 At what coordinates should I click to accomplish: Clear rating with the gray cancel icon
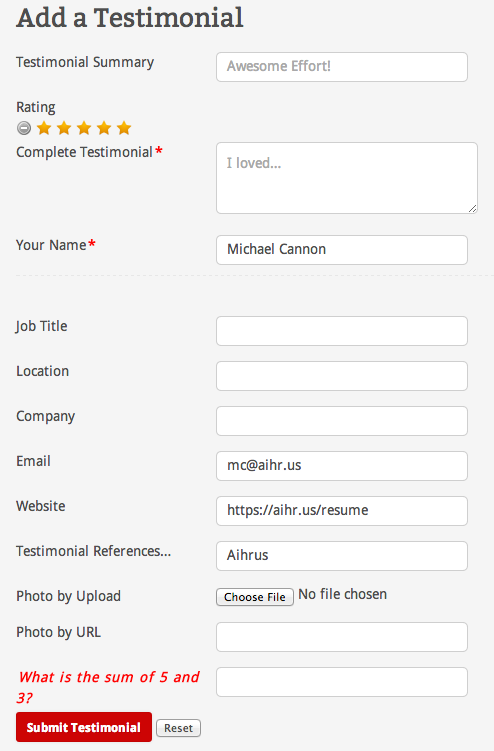(x=23, y=128)
